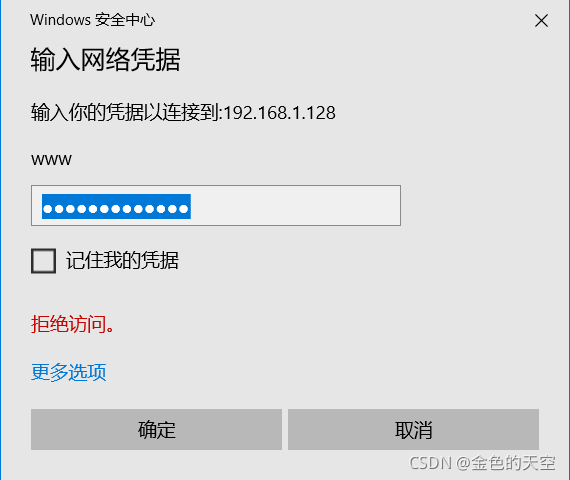
Task: Click the highlighted password dots
Action: [x=116, y=207]
